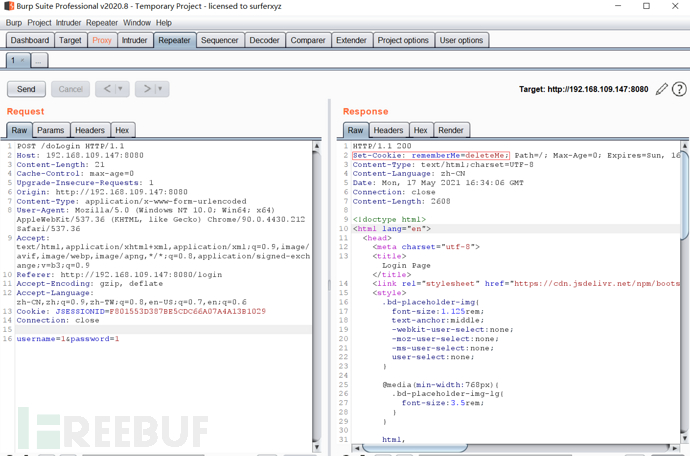Show the Params view of the request

(x=50, y=130)
